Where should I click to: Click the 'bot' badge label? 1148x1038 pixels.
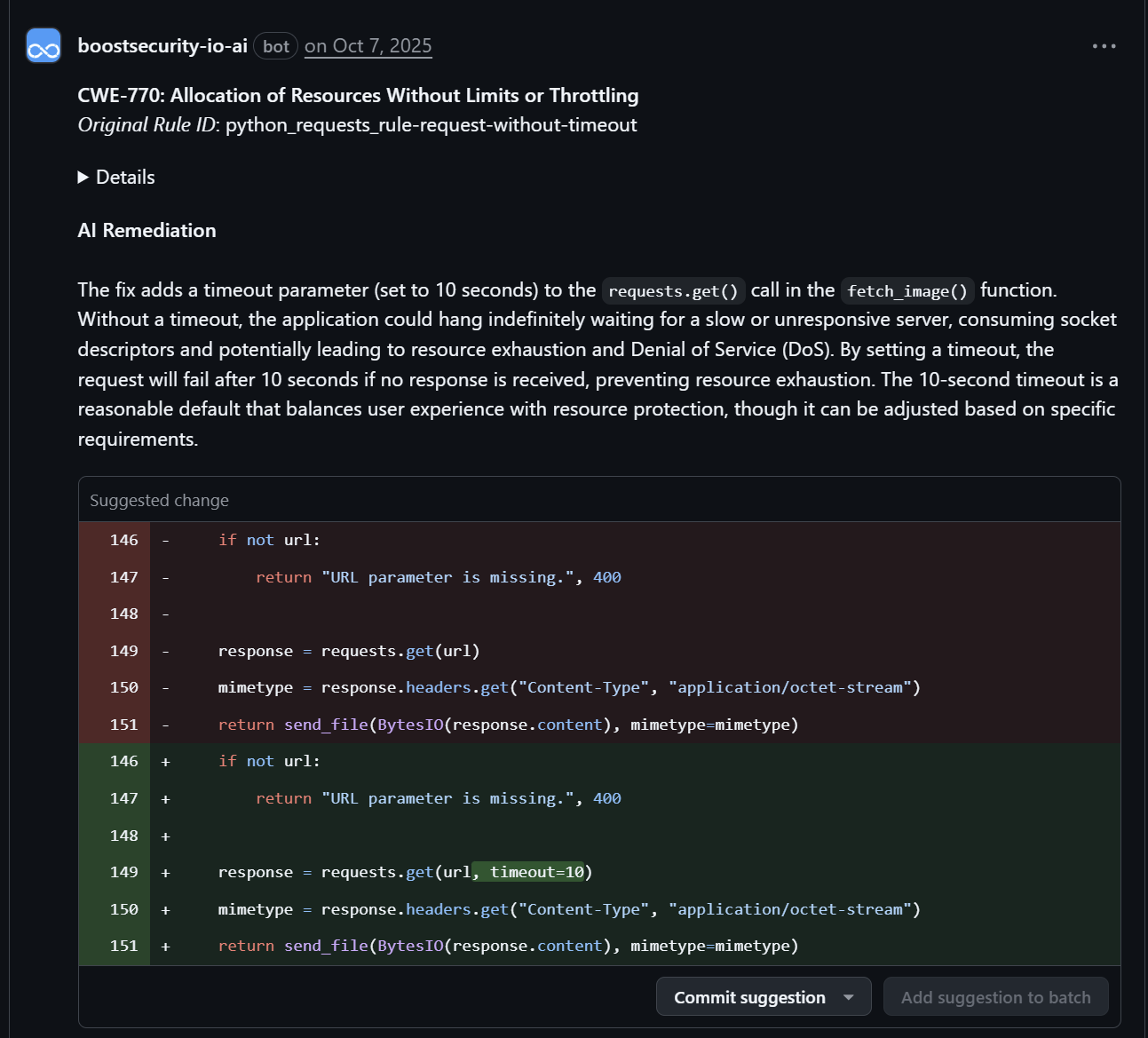pos(276,46)
